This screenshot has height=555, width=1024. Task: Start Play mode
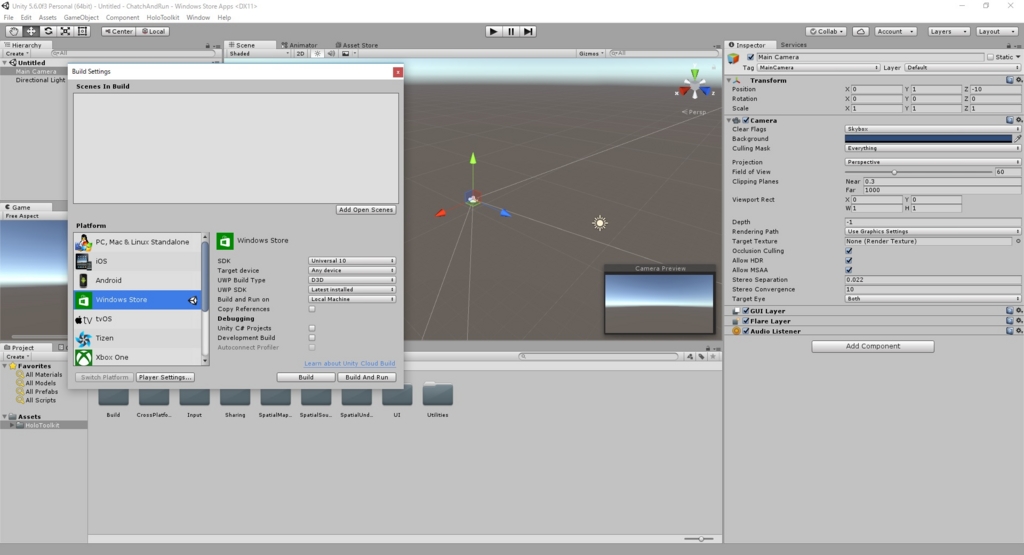pyautogui.click(x=493, y=31)
